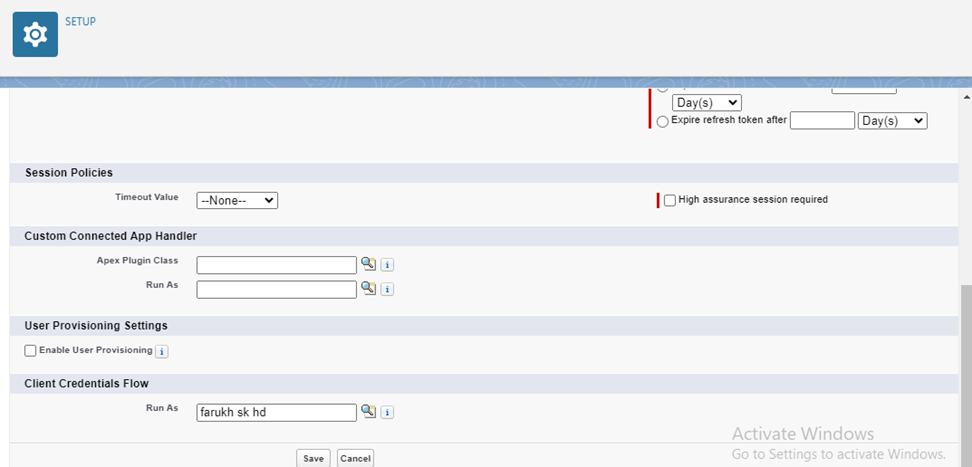This screenshot has width=972, height=467.
Task: Click the Save button
Action: 313,458
